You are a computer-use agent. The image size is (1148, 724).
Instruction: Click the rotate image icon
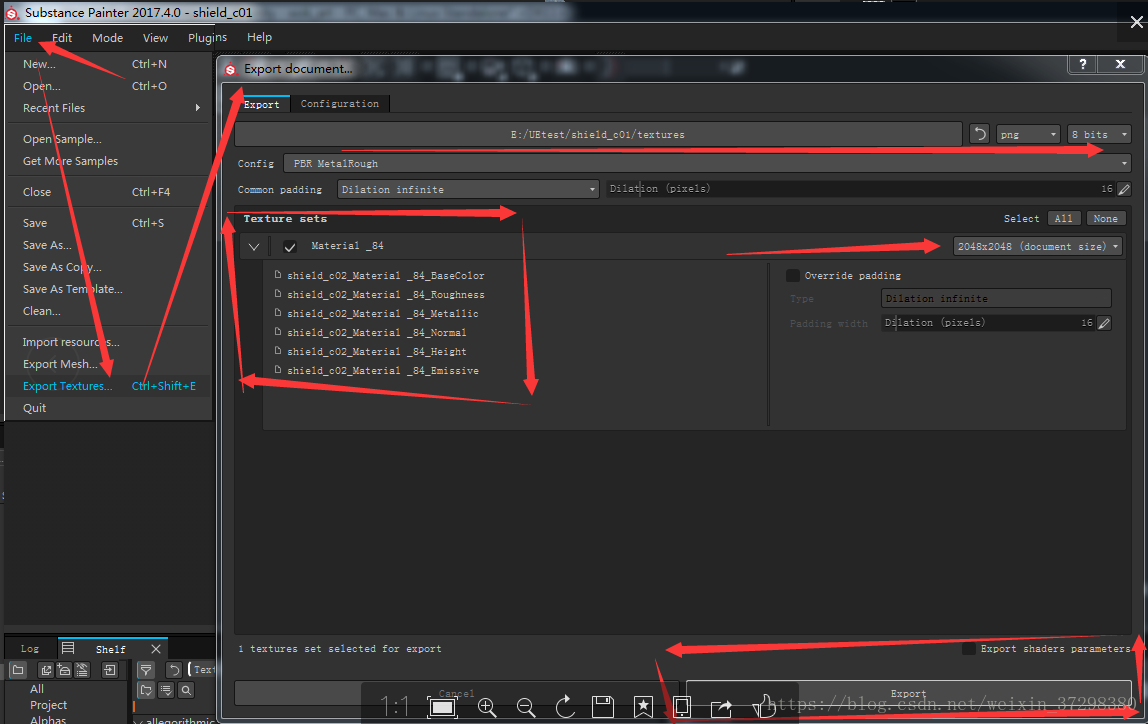564,706
